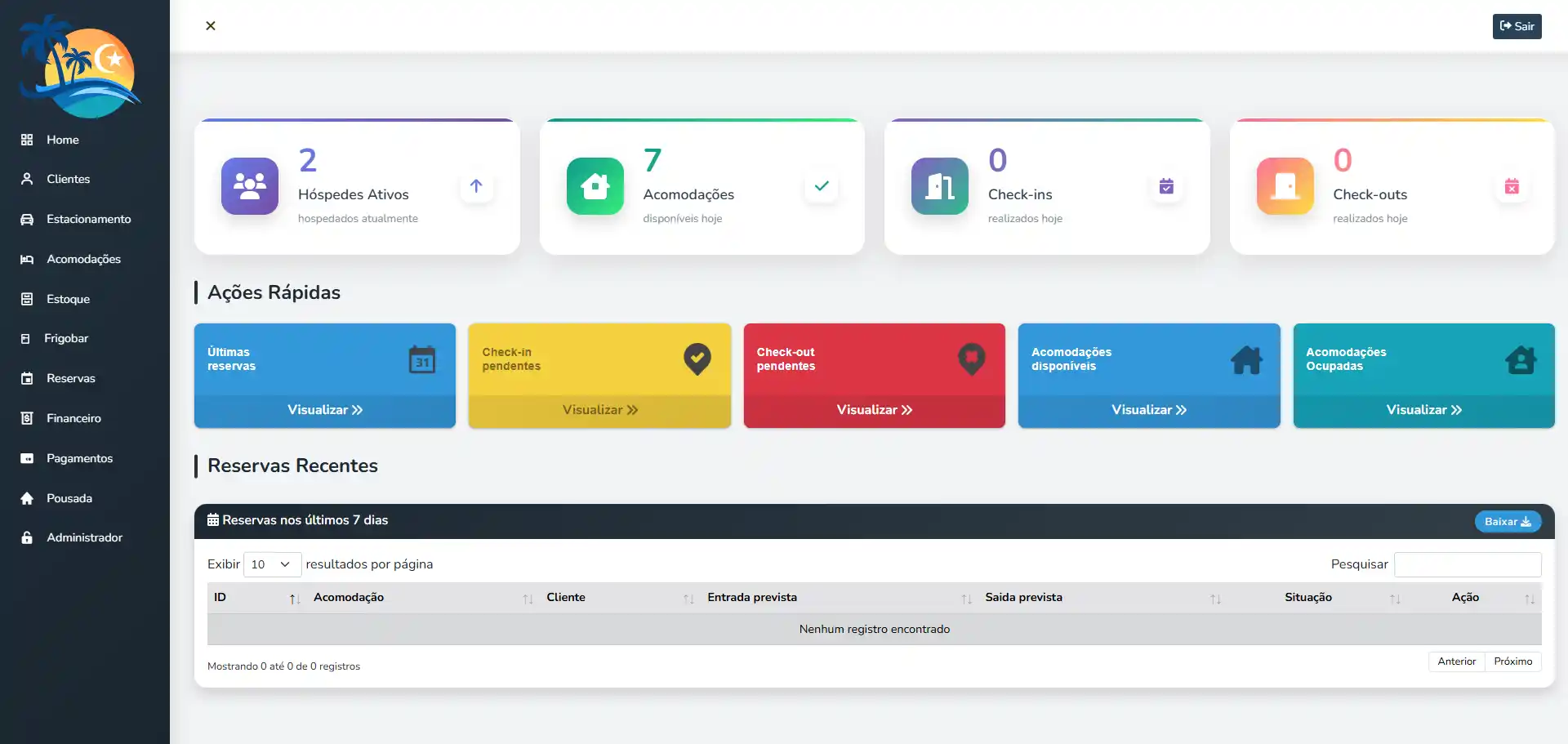Click the green Acomodações house icon
Viewport: 1568px width, 744px height.
tap(595, 186)
